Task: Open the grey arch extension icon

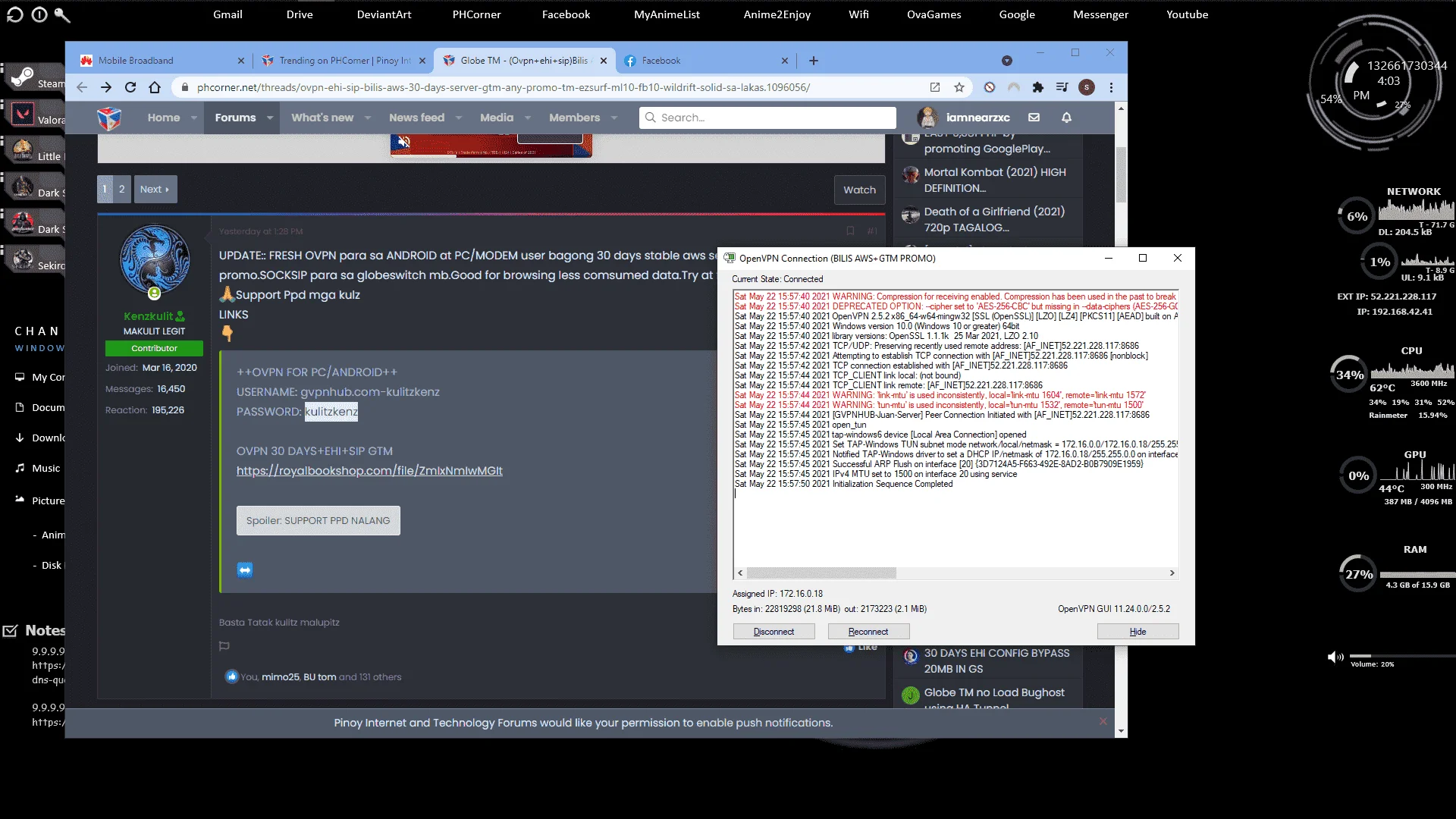Action: [x=1014, y=87]
